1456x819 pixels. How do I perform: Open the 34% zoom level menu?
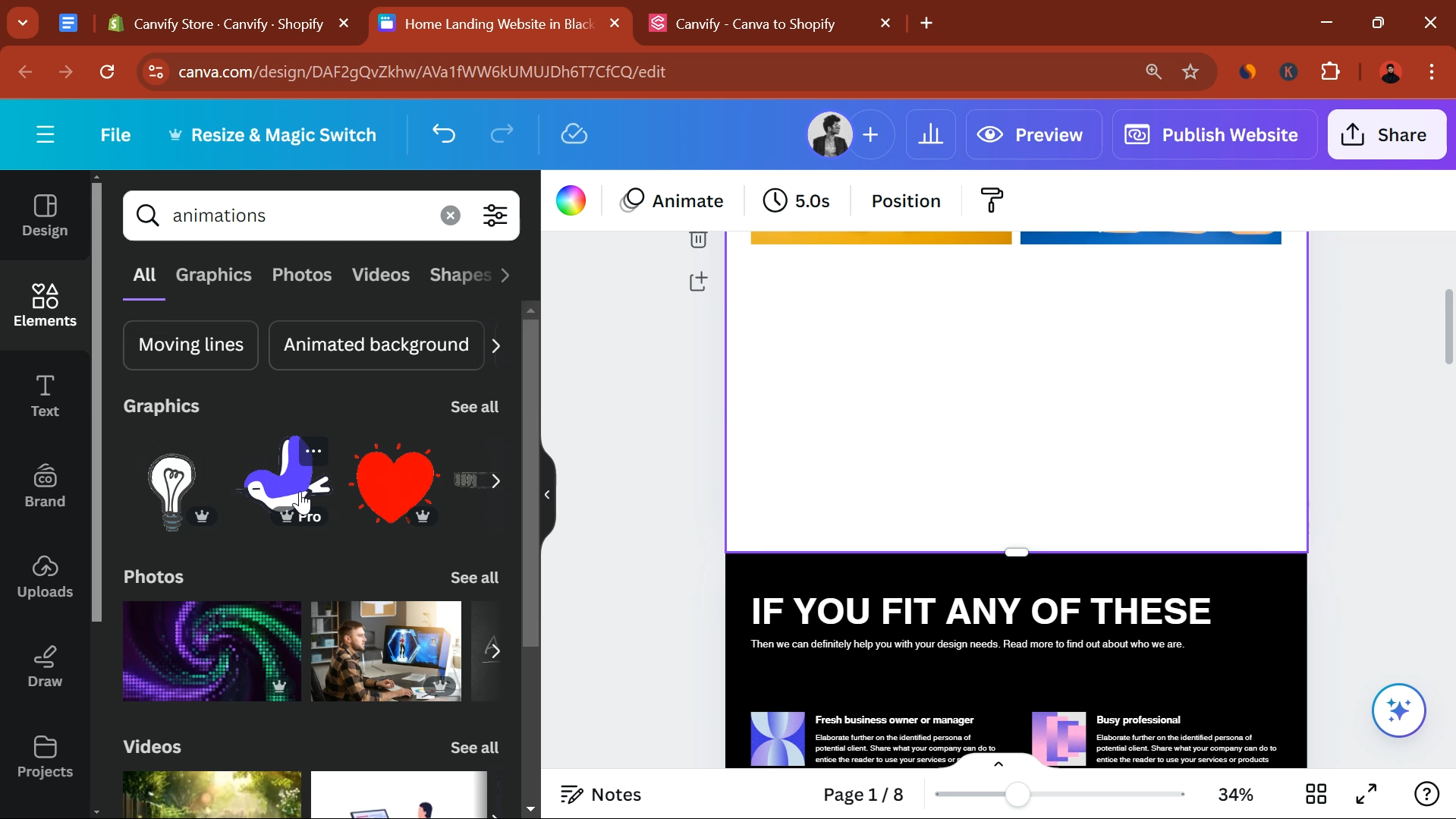click(1235, 795)
